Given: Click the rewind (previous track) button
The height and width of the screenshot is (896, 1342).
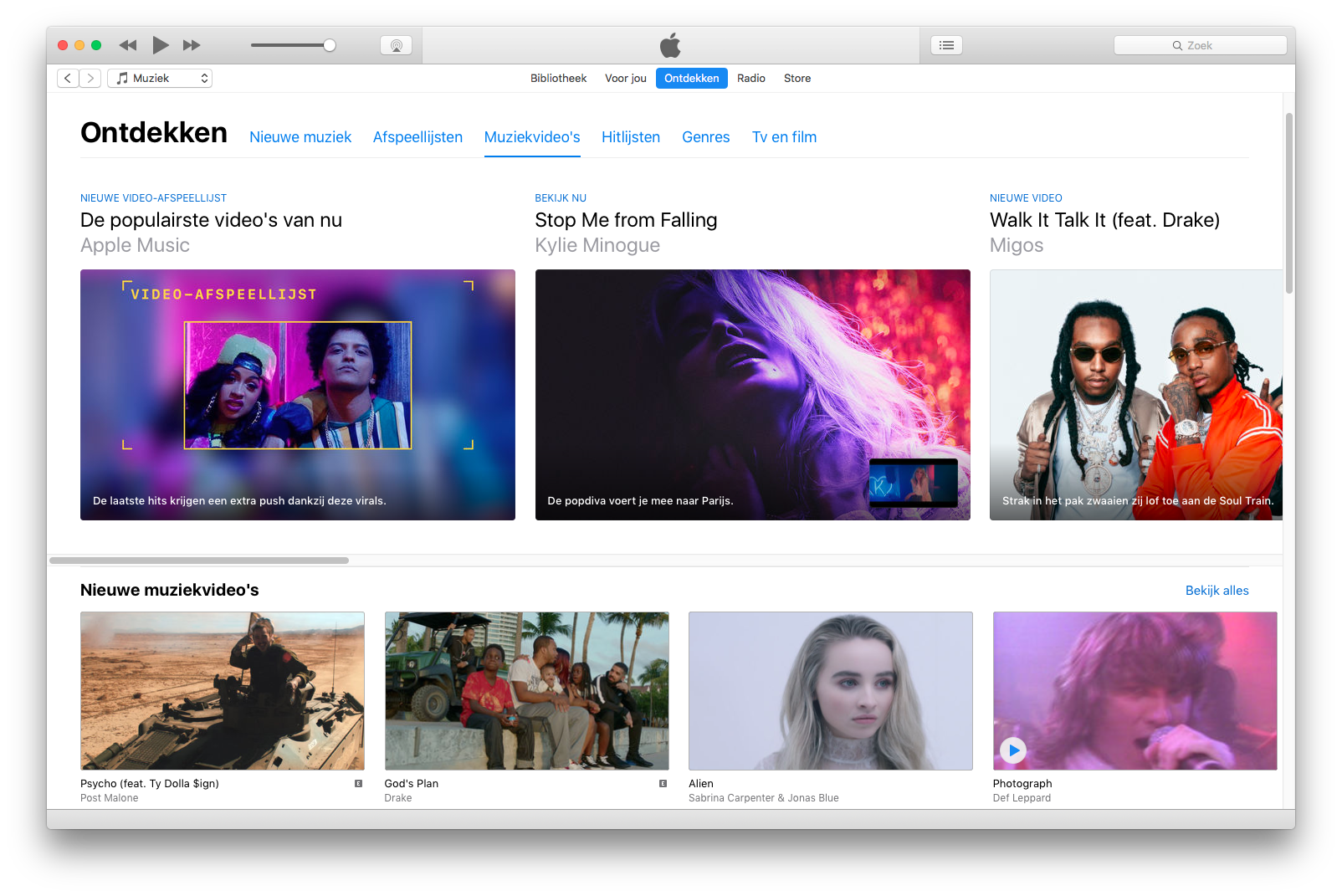Looking at the screenshot, I should (127, 45).
